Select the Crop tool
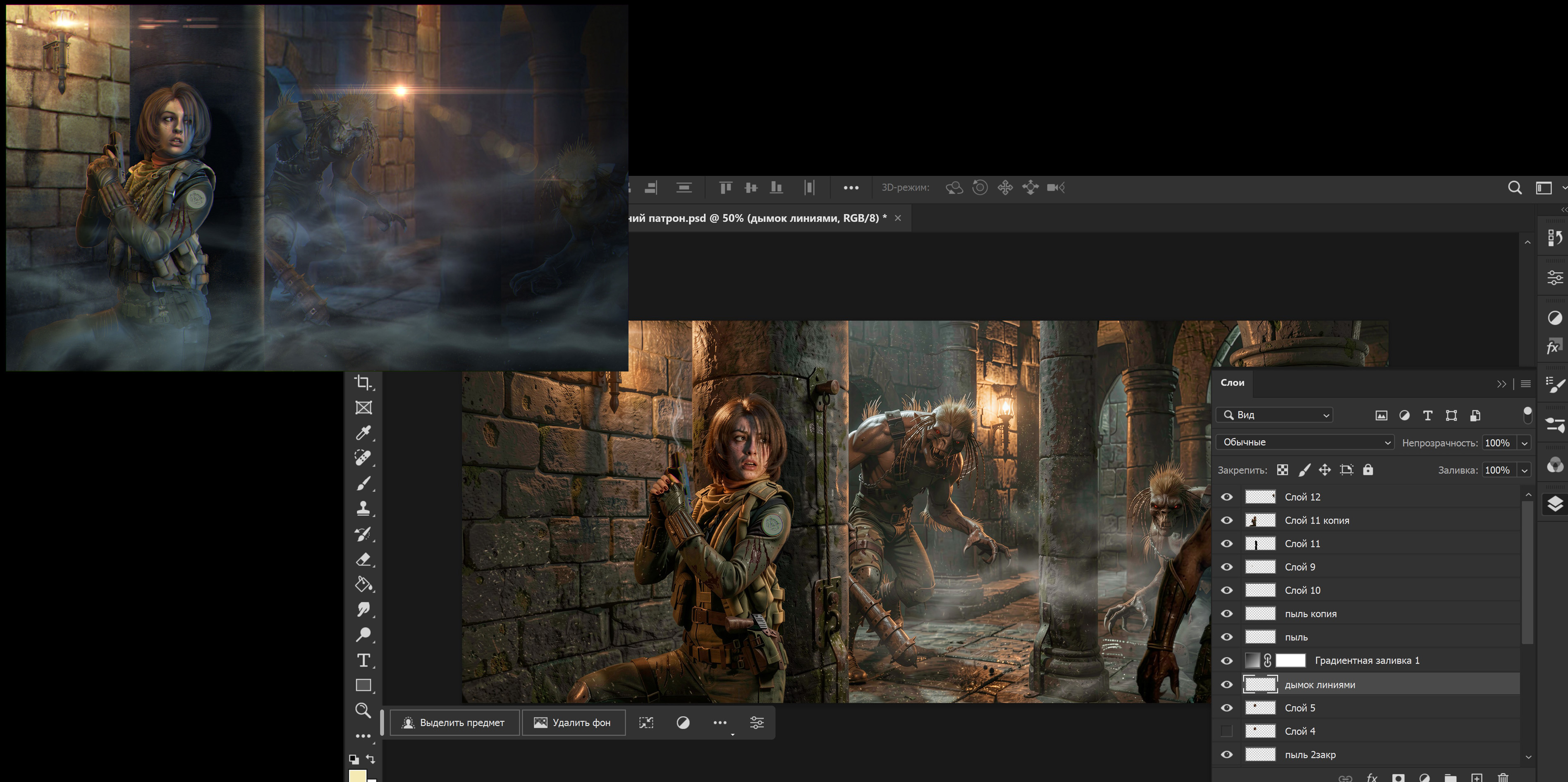1568x782 pixels. coord(363,382)
